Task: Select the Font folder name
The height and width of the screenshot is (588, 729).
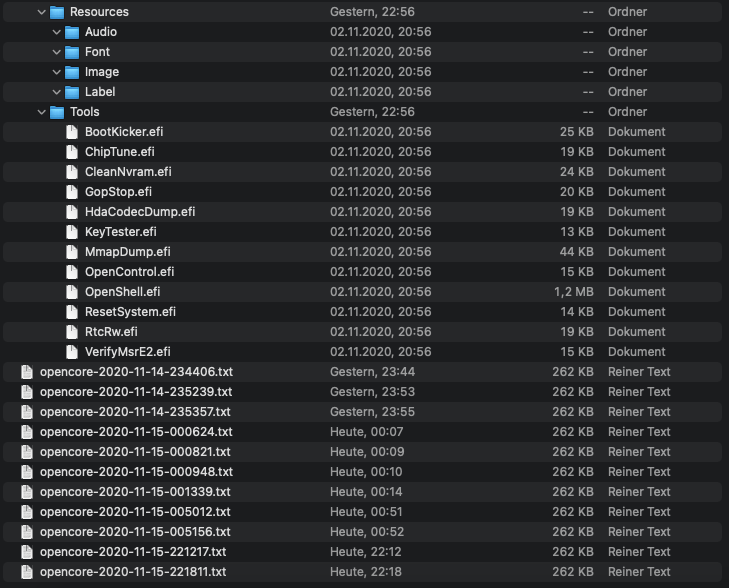Action: coord(97,52)
